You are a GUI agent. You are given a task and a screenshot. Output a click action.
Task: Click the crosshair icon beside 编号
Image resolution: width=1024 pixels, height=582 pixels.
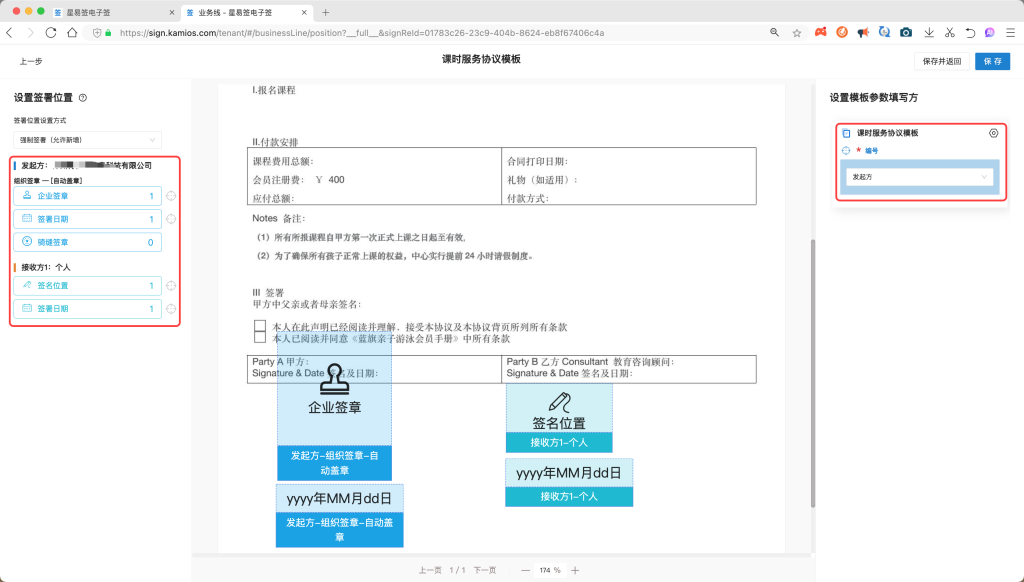coord(846,150)
